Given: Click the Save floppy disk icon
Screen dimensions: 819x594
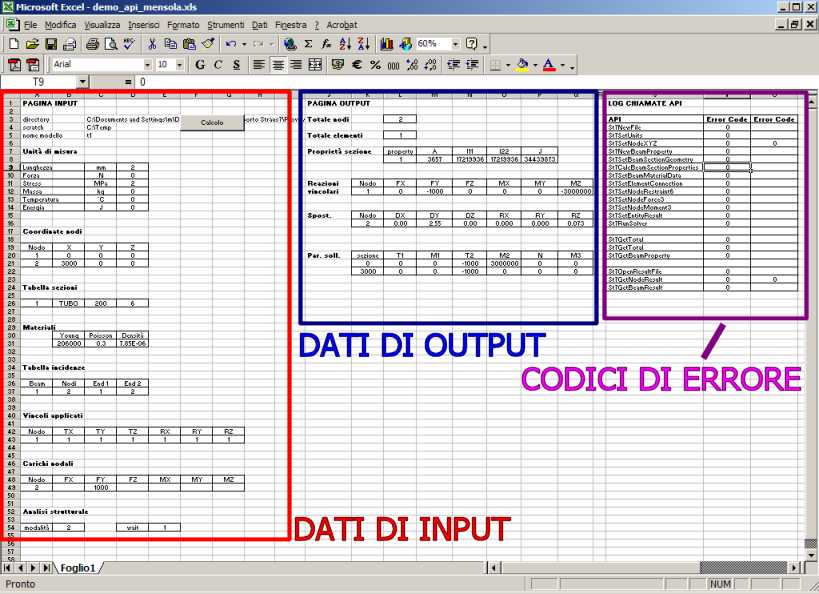Looking at the screenshot, I should point(51,44).
